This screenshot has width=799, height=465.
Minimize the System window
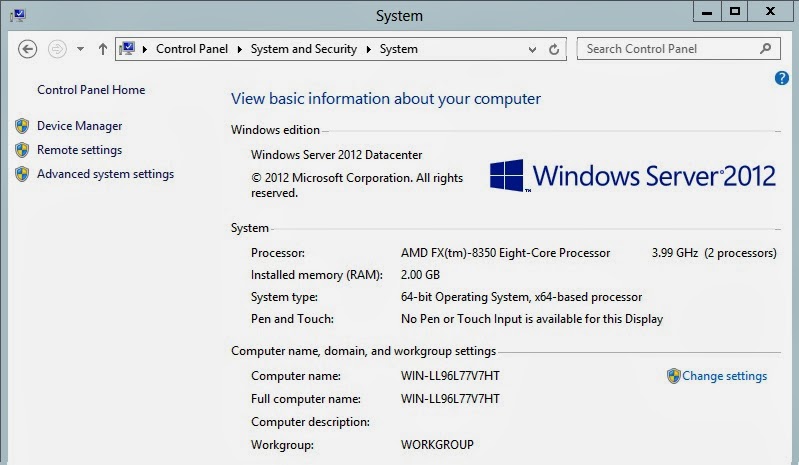point(707,11)
